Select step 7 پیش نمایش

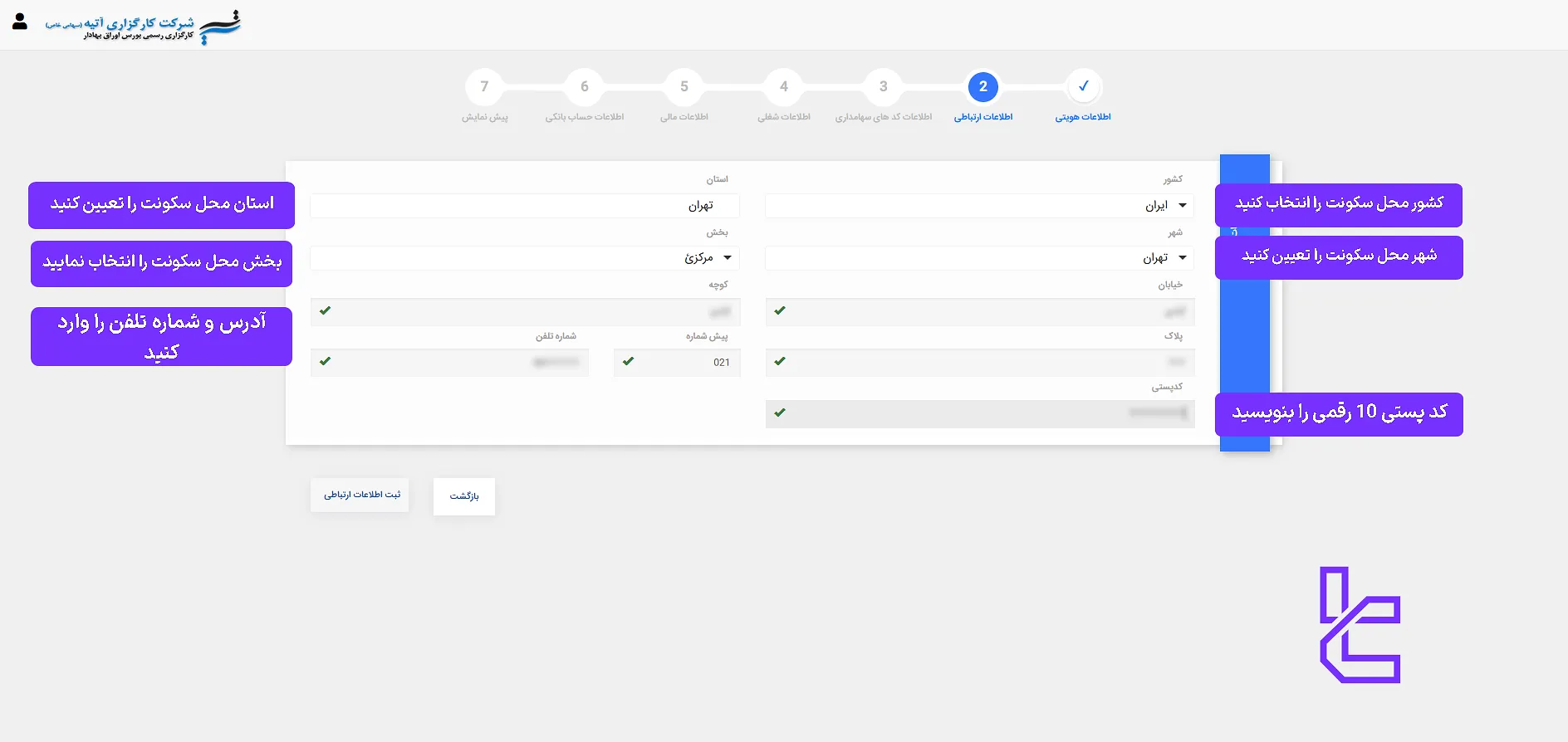pos(485,86)
